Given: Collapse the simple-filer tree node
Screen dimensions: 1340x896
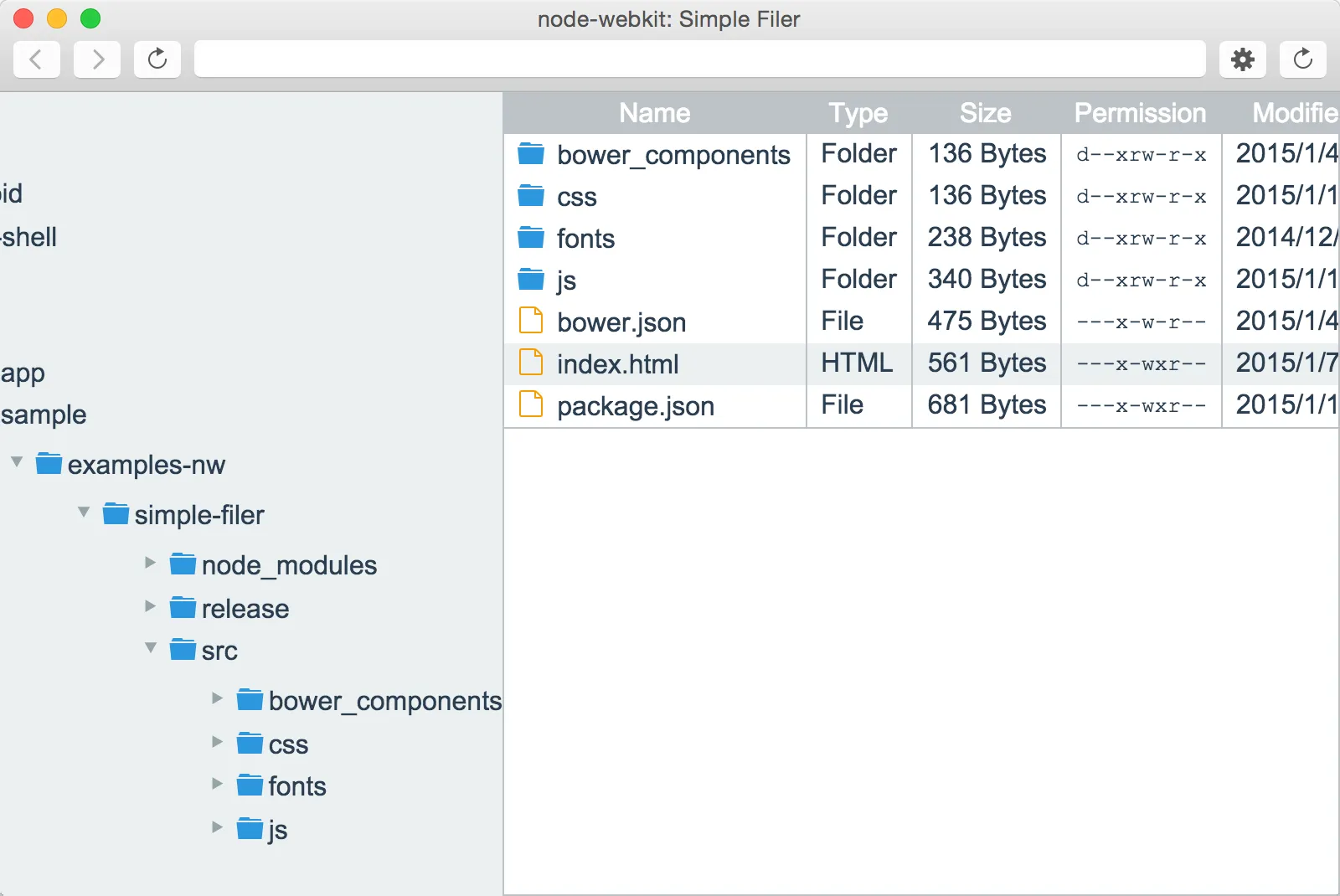Looking at the screenshot, I should click(x=84, y=512).
